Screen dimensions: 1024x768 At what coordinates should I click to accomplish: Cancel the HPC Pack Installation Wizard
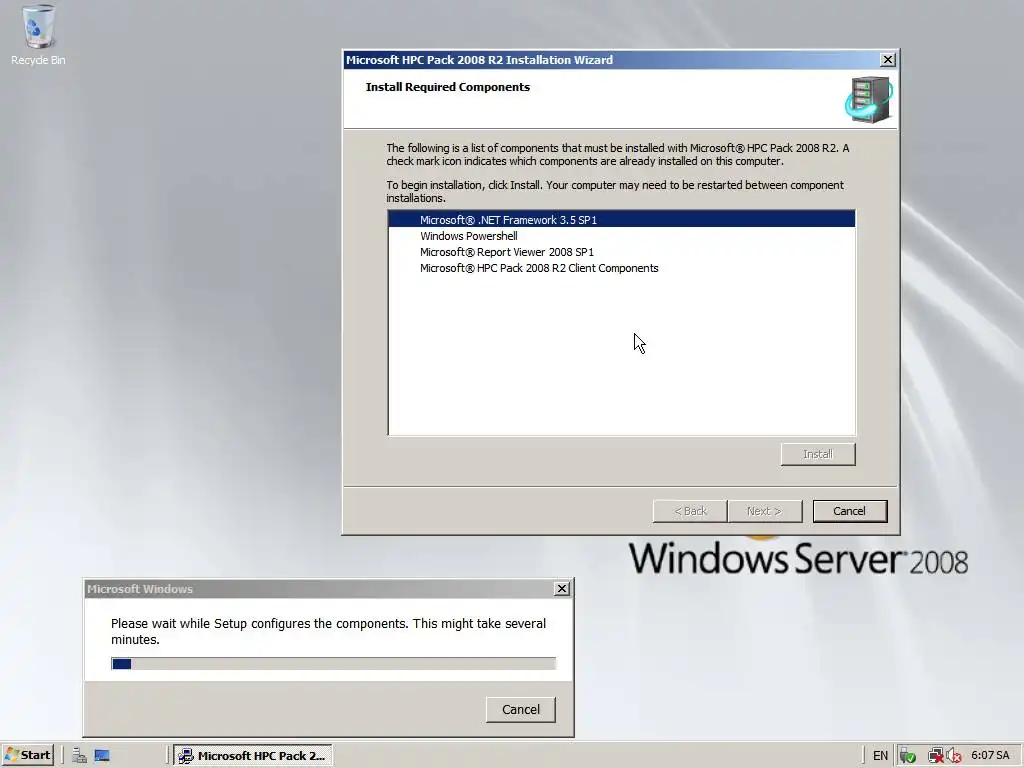coord(850,511)
